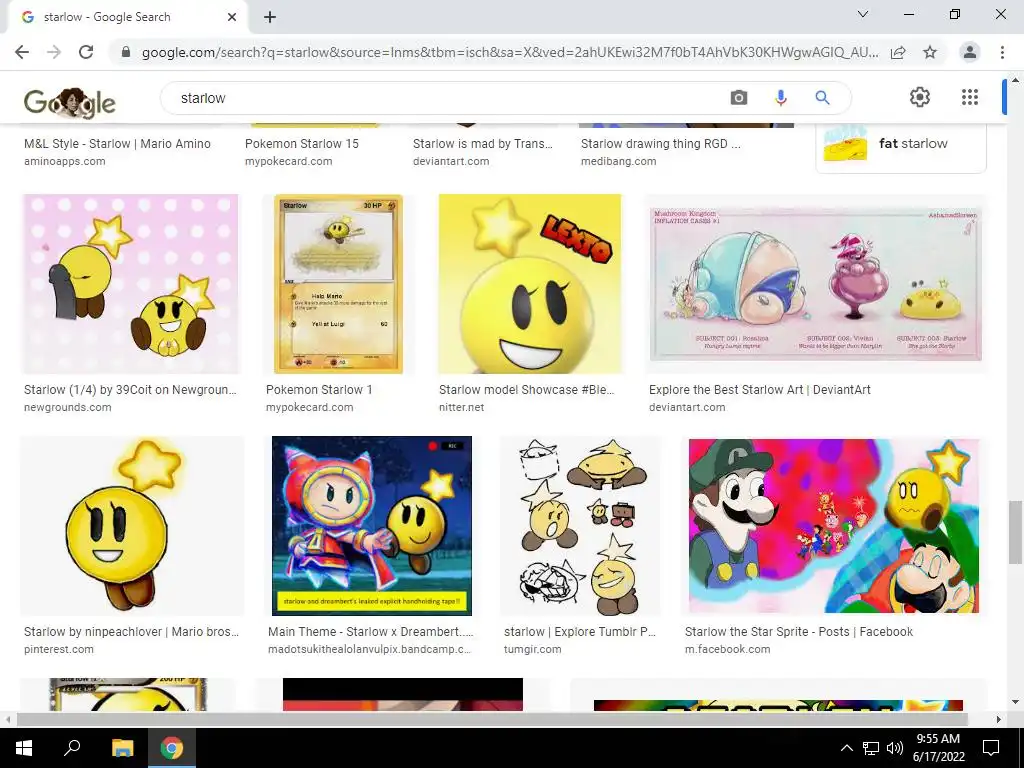
Task: Start voice search with microphone icon
Action: tap(780, 98)
